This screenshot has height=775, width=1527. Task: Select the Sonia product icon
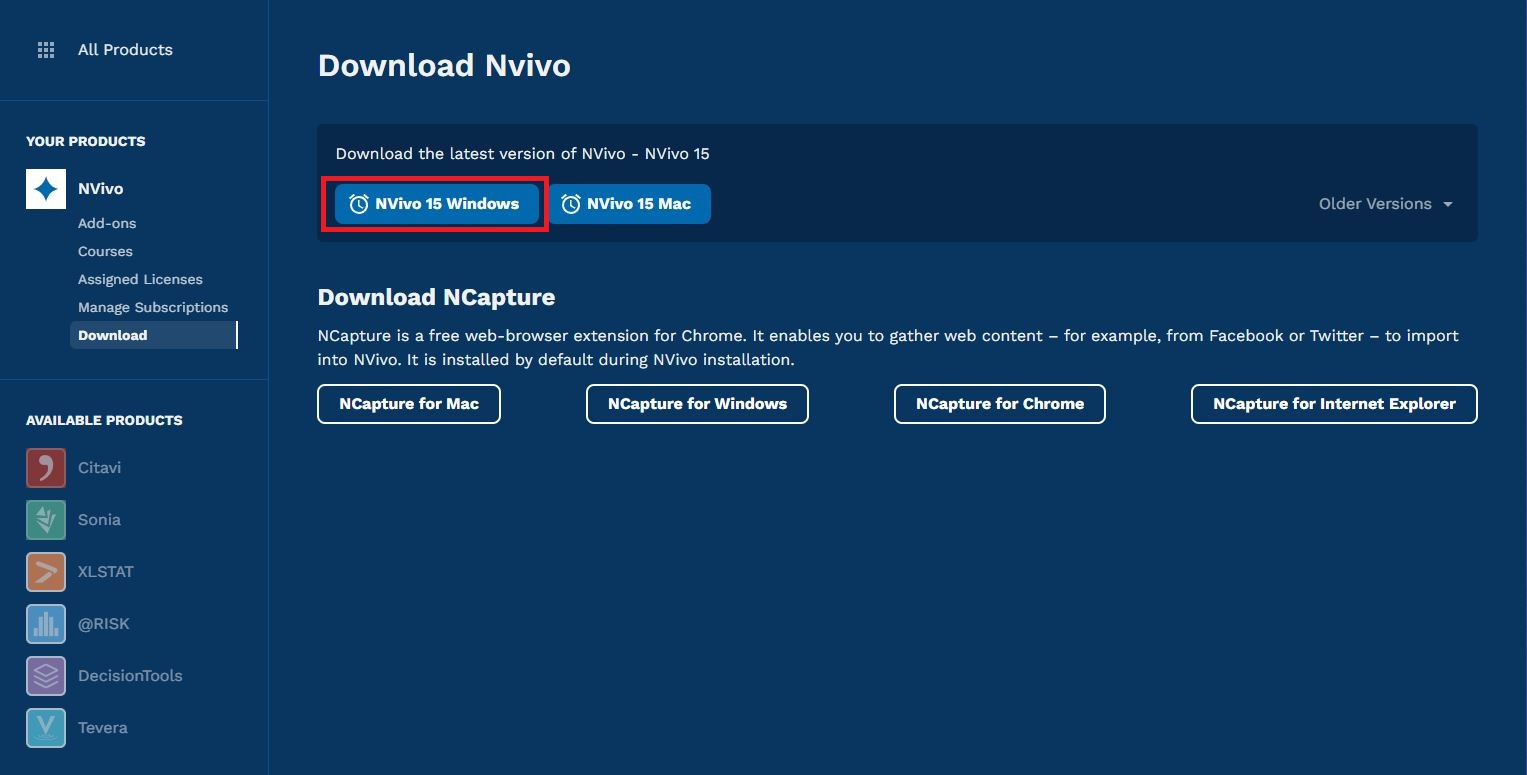click(x=46, y=520)
